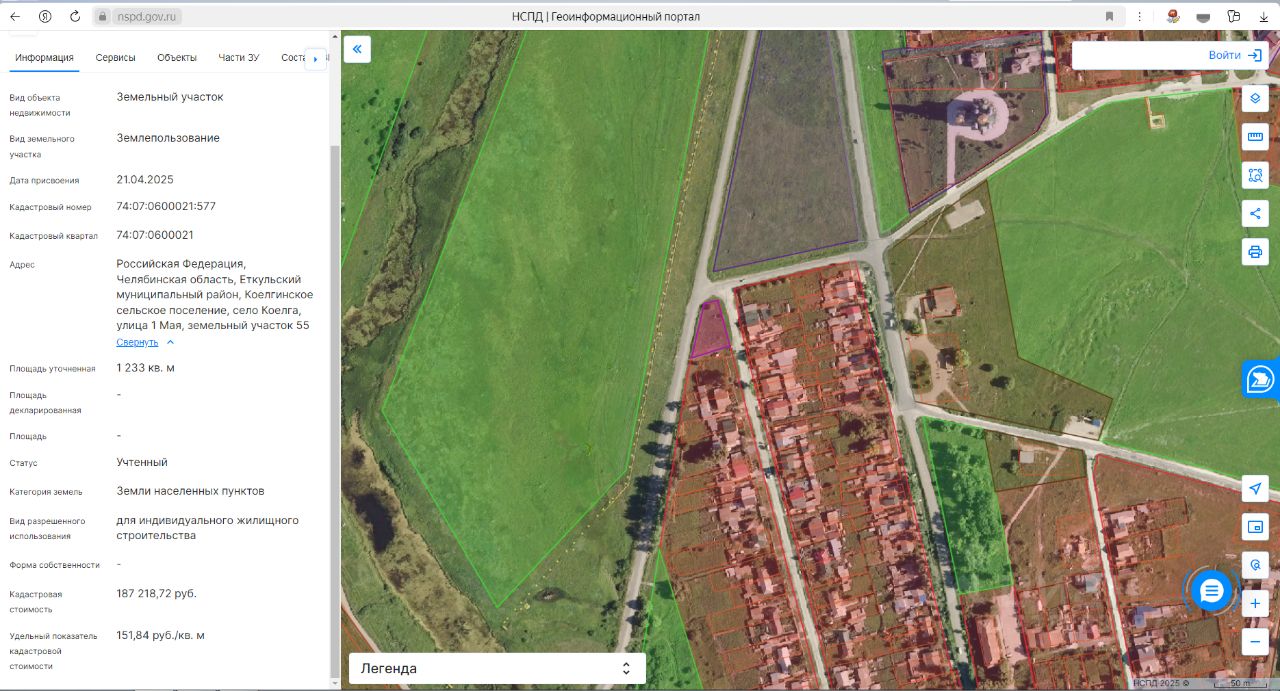Viewport: 1280px width, 691px height.
Task: Activate the area search selection tool
Action: [1255, 175]
